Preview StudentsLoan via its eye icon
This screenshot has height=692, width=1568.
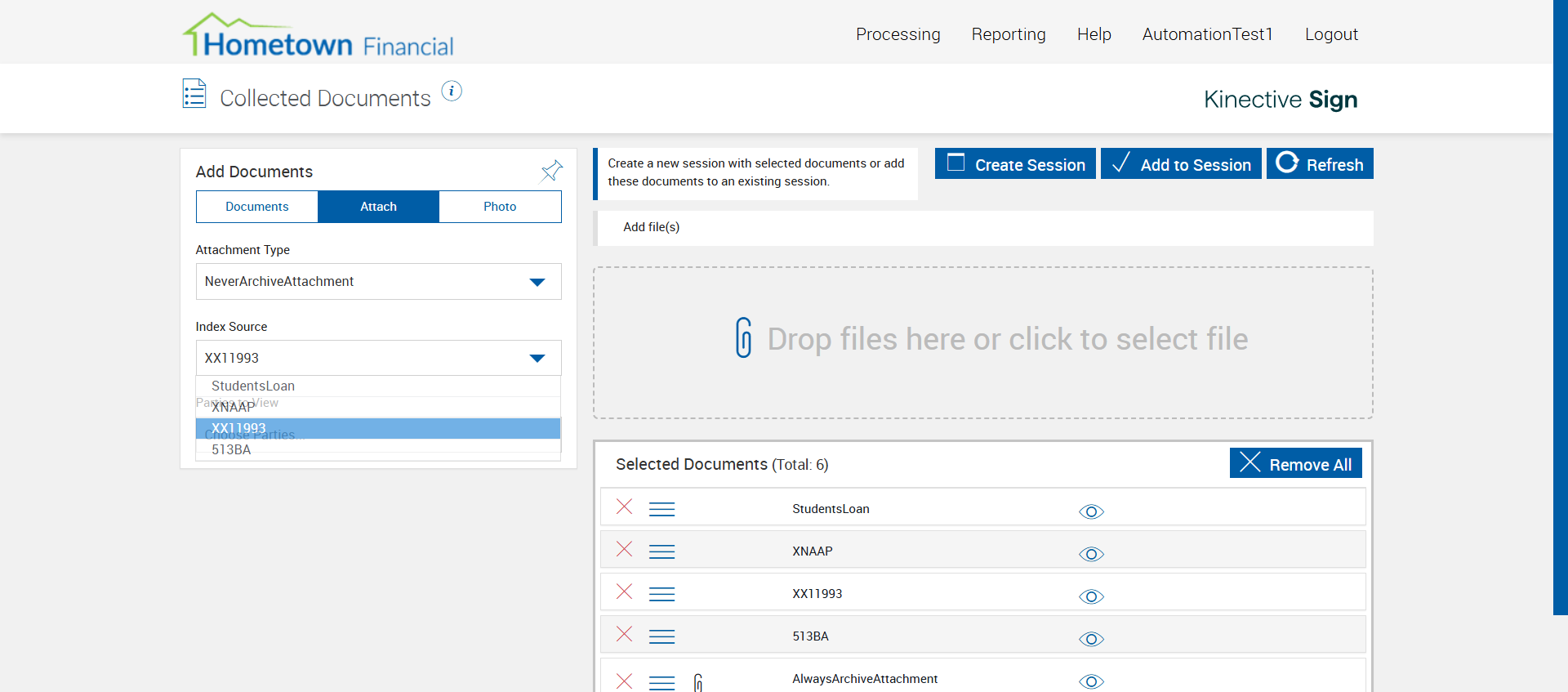(x=1091, y=512)
